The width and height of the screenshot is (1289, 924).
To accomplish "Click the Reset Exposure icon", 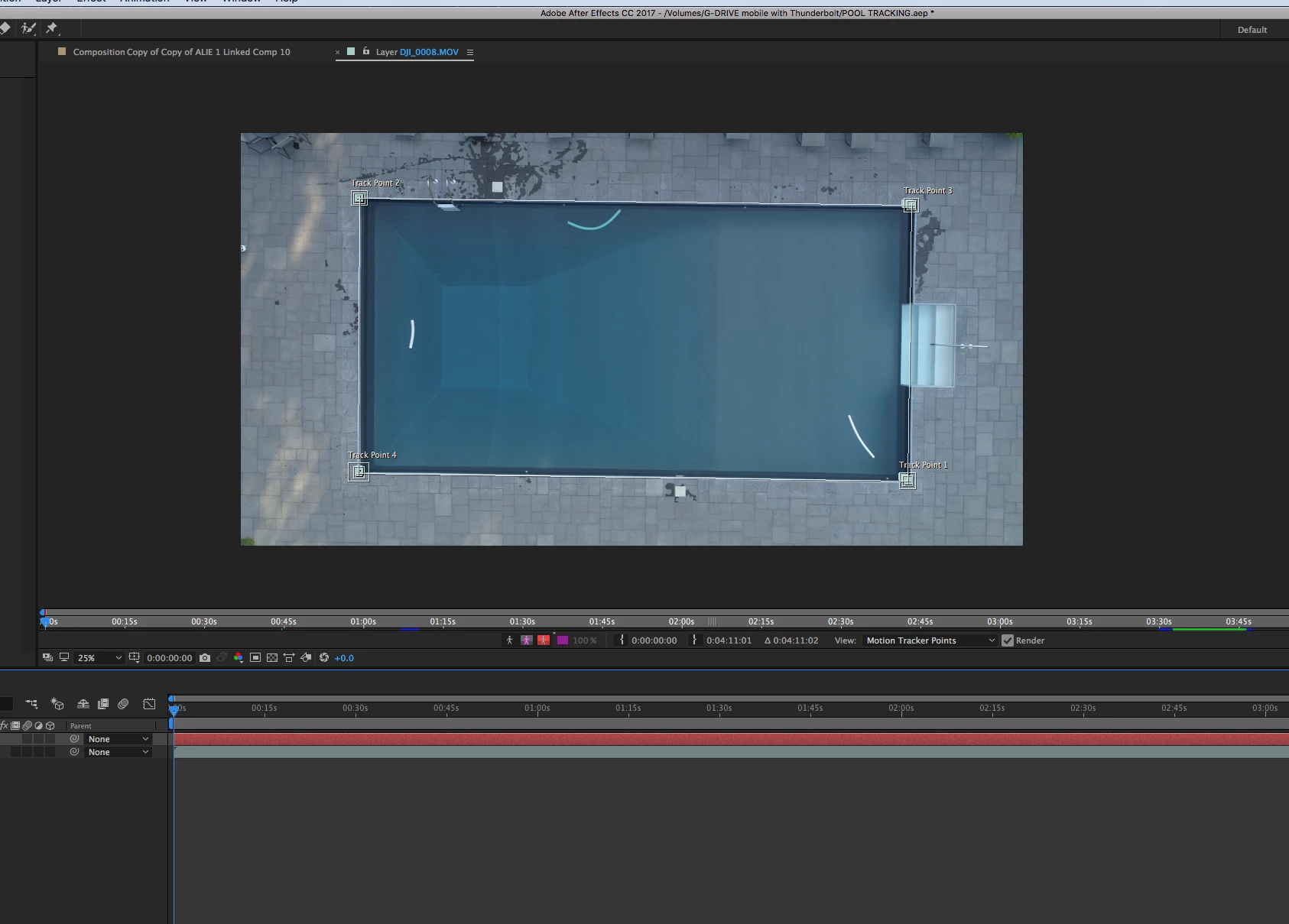I will pos(324,658).
